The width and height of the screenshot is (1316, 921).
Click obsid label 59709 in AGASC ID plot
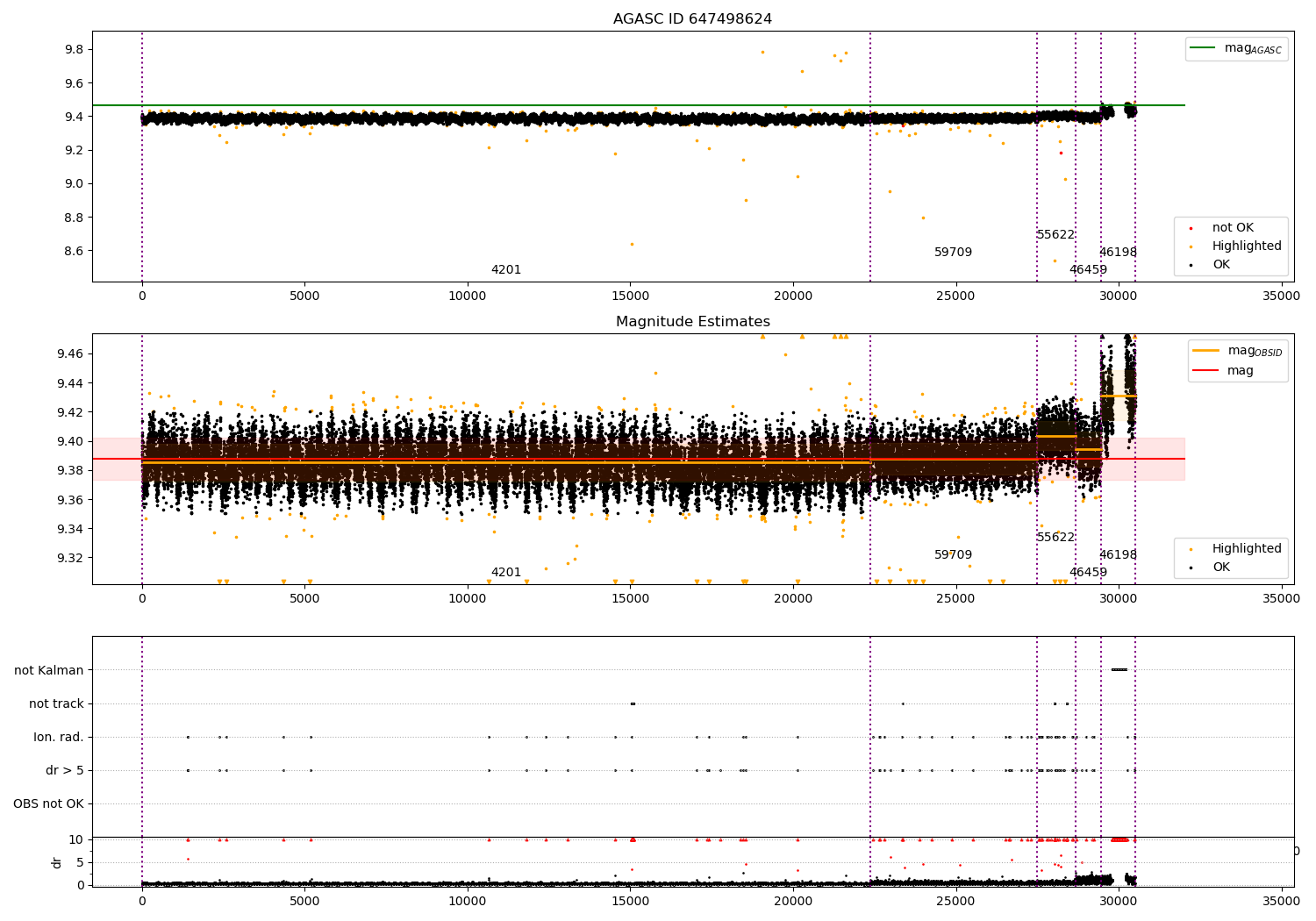953,252
